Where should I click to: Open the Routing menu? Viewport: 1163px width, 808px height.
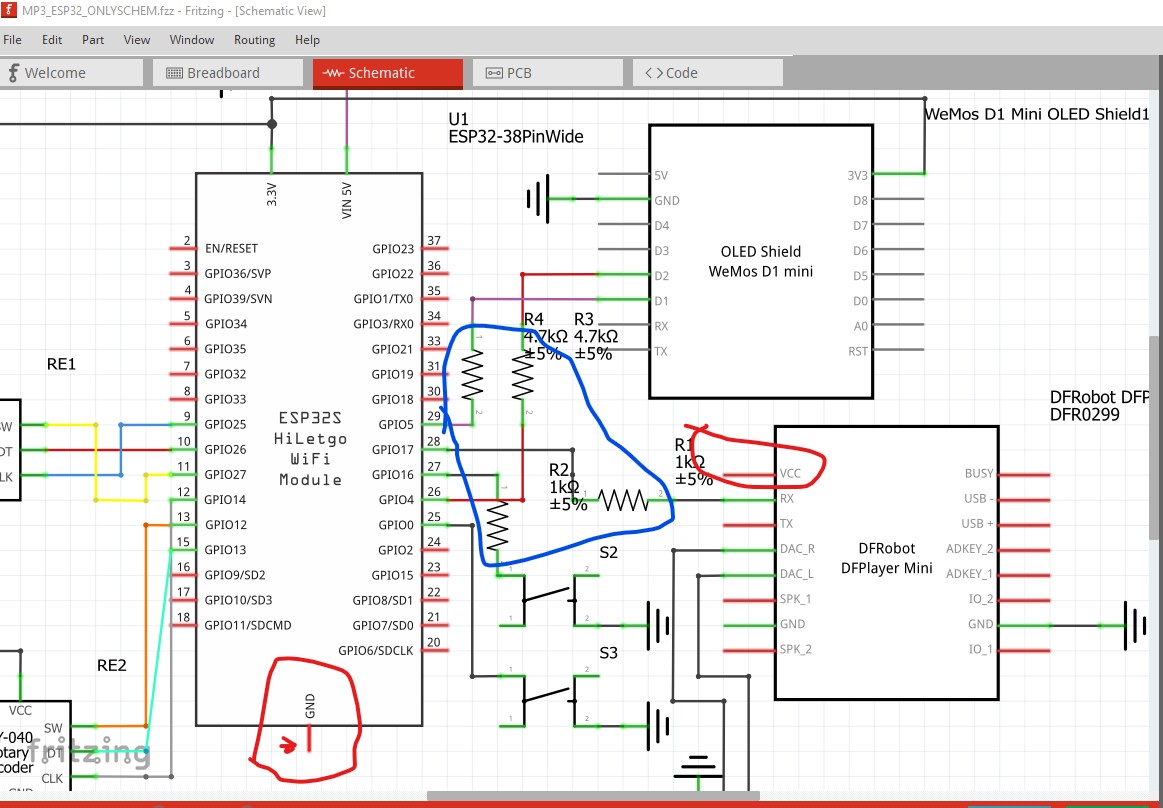click(254, 40)
